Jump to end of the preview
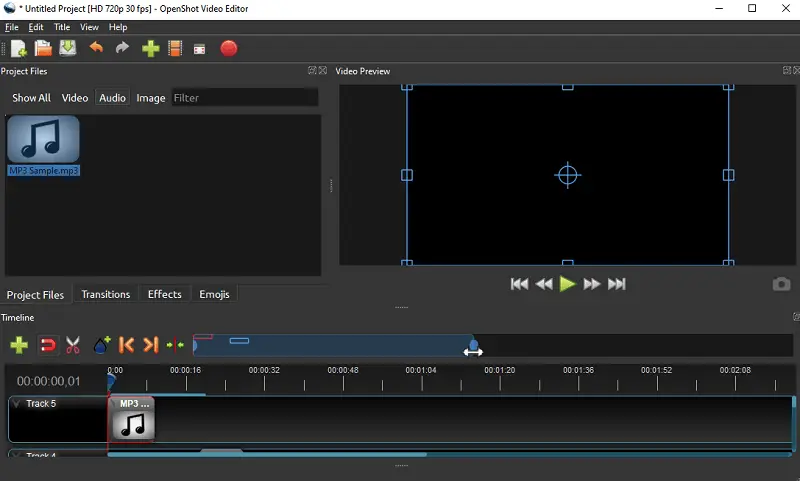This screenshot has height=481, width=800. (616, 284)
